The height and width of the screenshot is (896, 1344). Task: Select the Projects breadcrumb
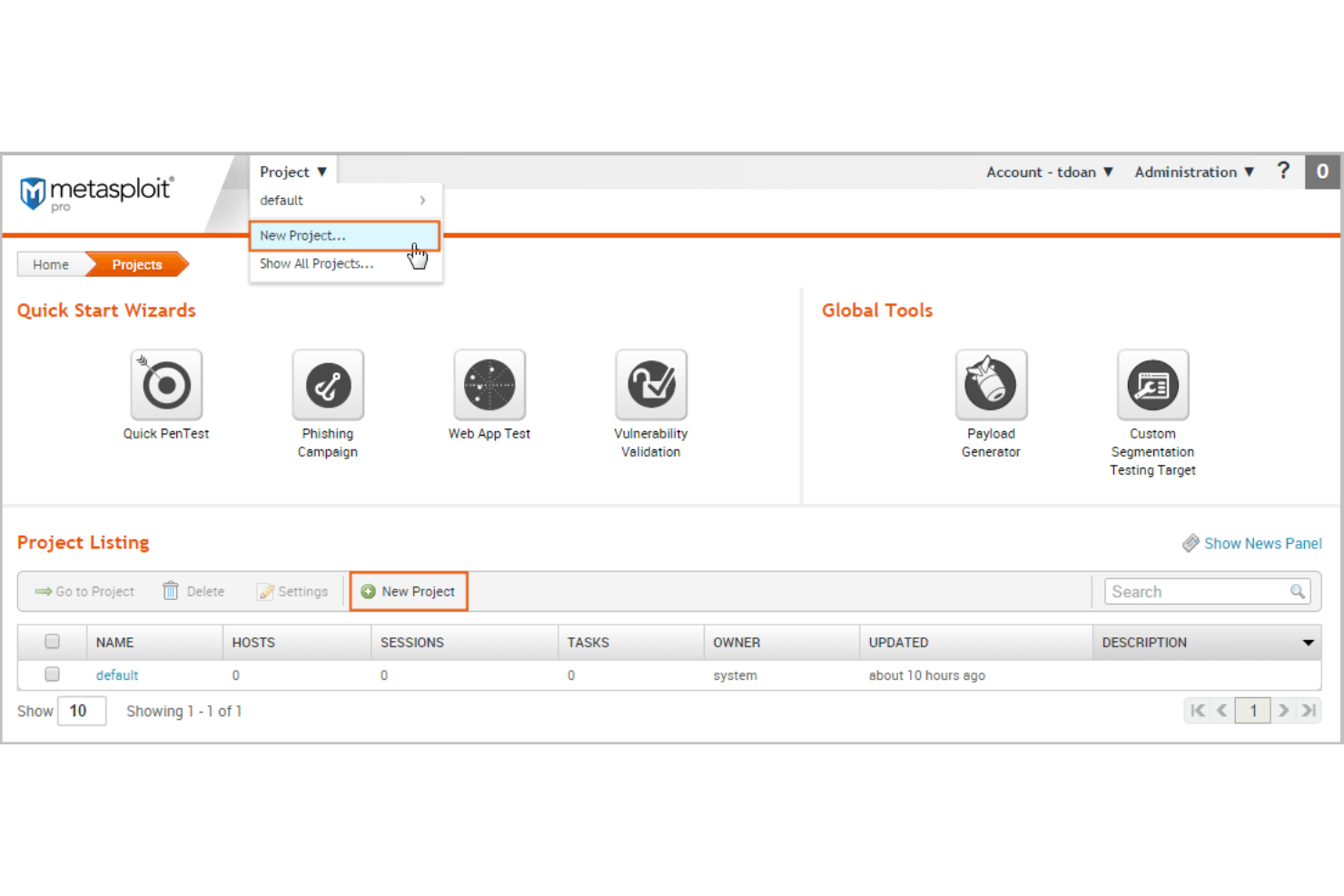[137, 265]
